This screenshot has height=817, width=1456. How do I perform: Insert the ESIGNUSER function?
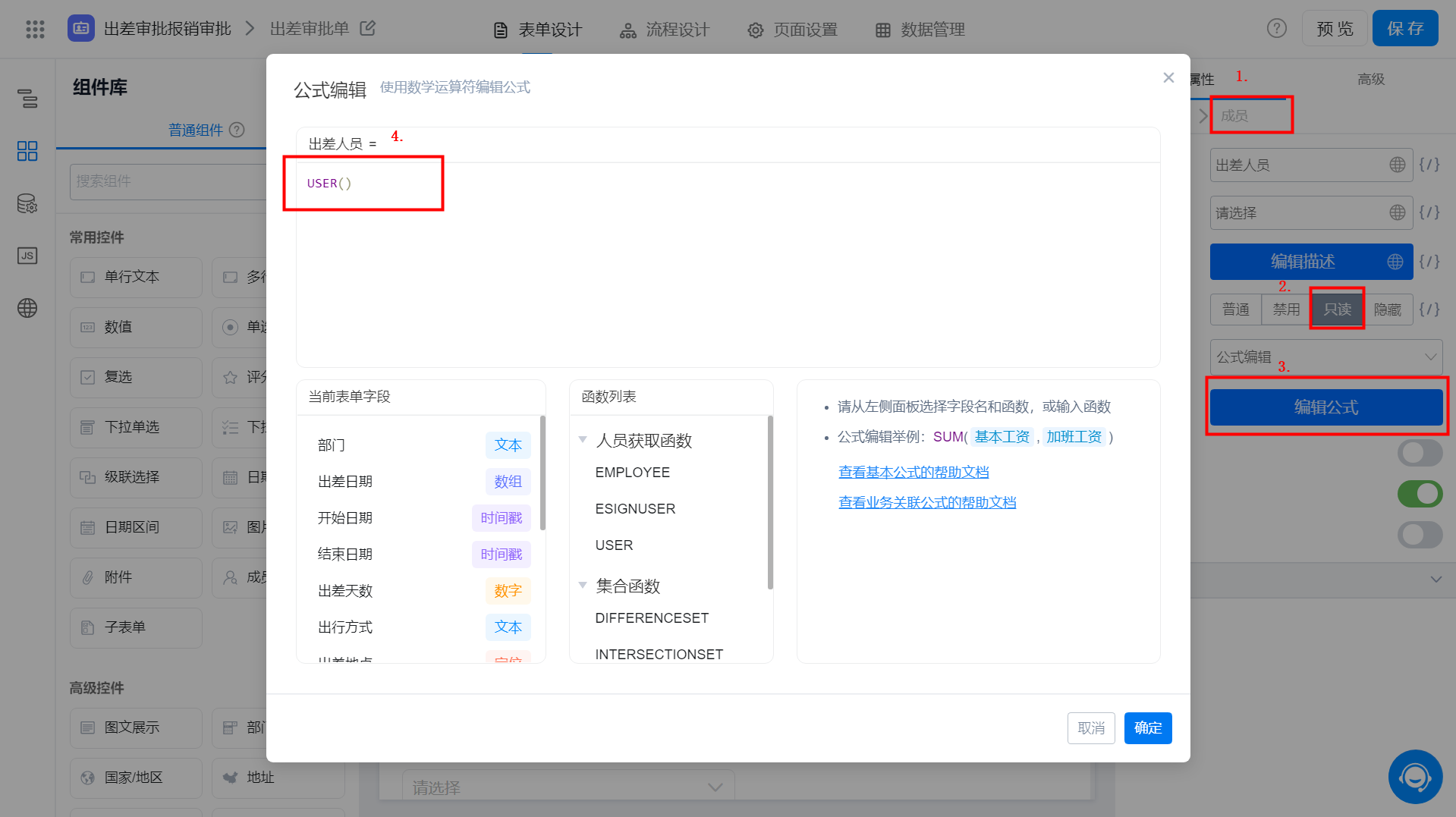(x=635, y=509)
